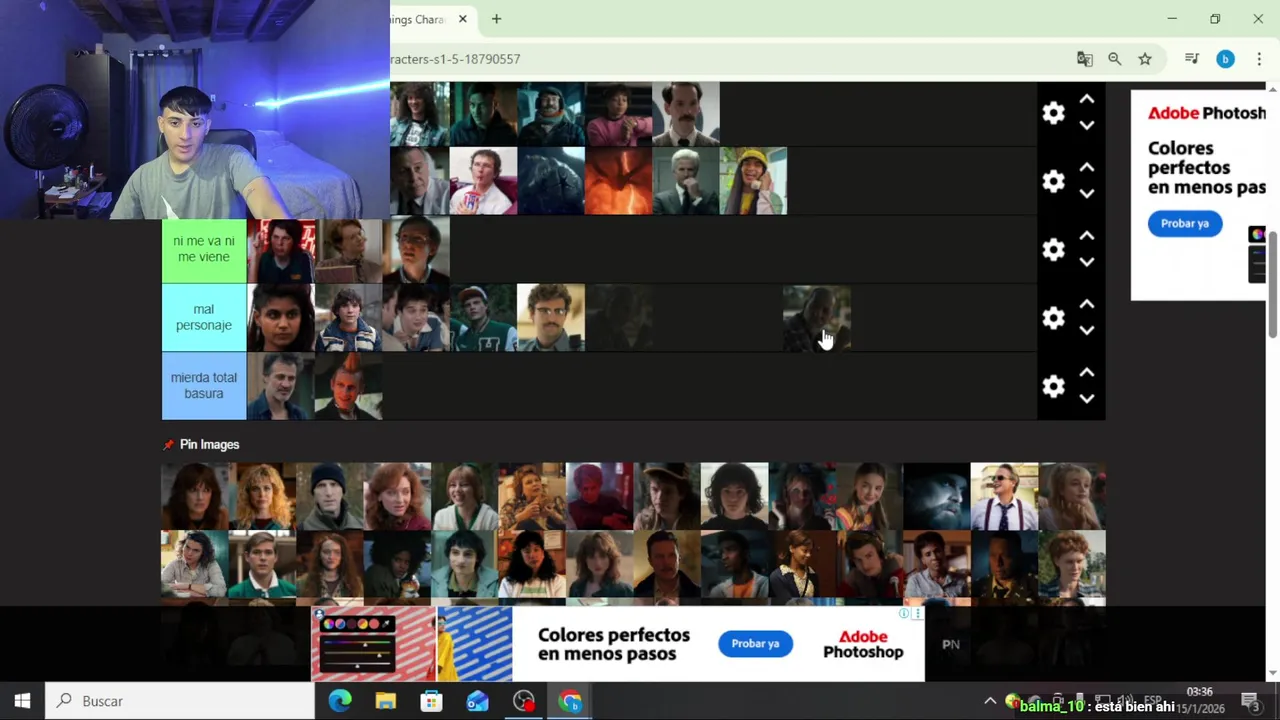Open the Windows notification center
The height and width of the screenshot is (720, 1280).
1250,701
